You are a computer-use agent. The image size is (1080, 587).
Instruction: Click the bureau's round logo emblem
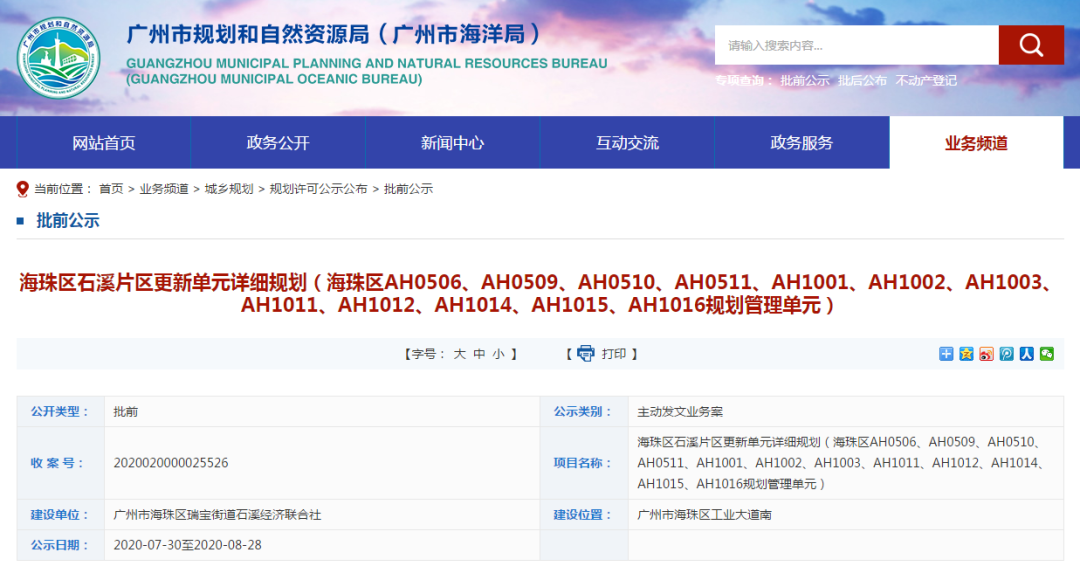pos(59,58)
